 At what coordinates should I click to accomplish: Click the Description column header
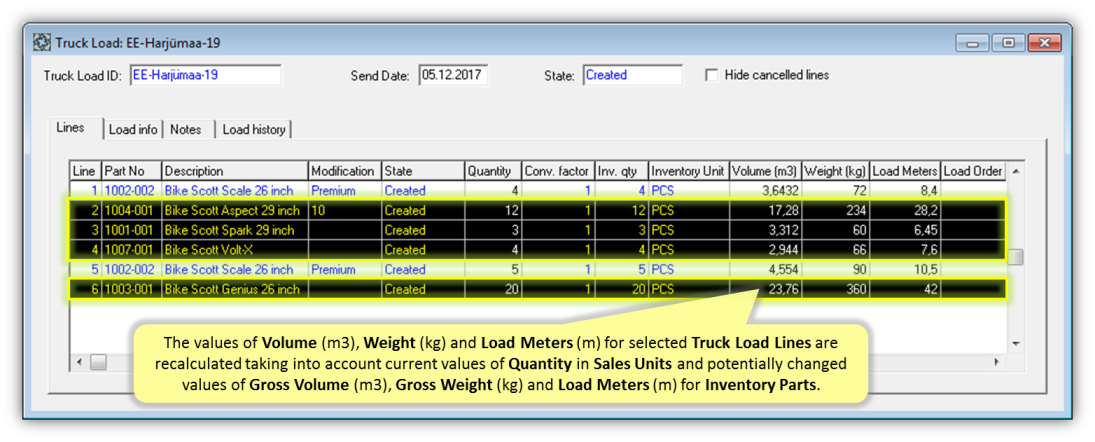click(x=235, y=171)
